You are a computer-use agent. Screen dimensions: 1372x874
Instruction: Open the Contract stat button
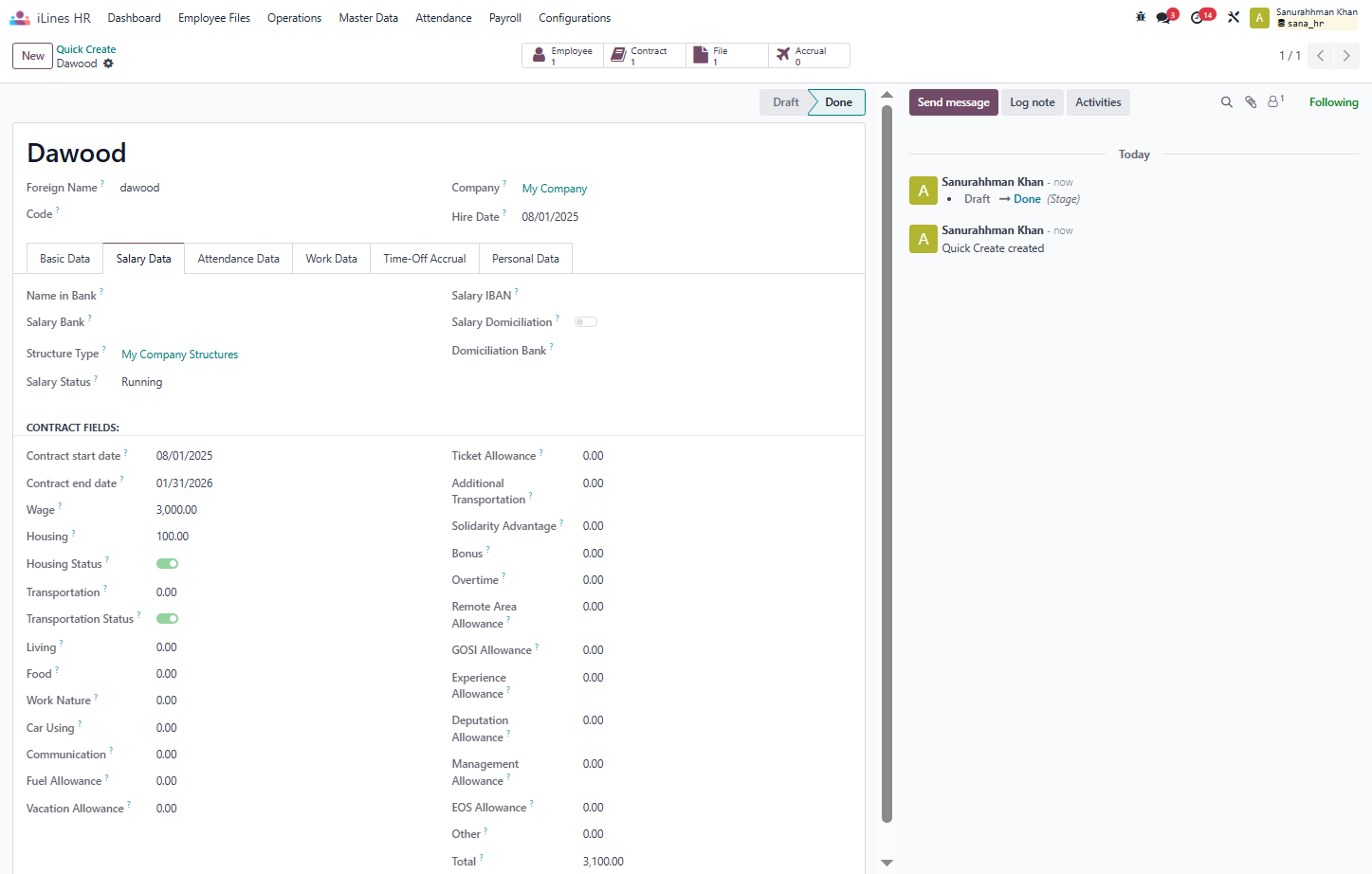coord(645,56)
